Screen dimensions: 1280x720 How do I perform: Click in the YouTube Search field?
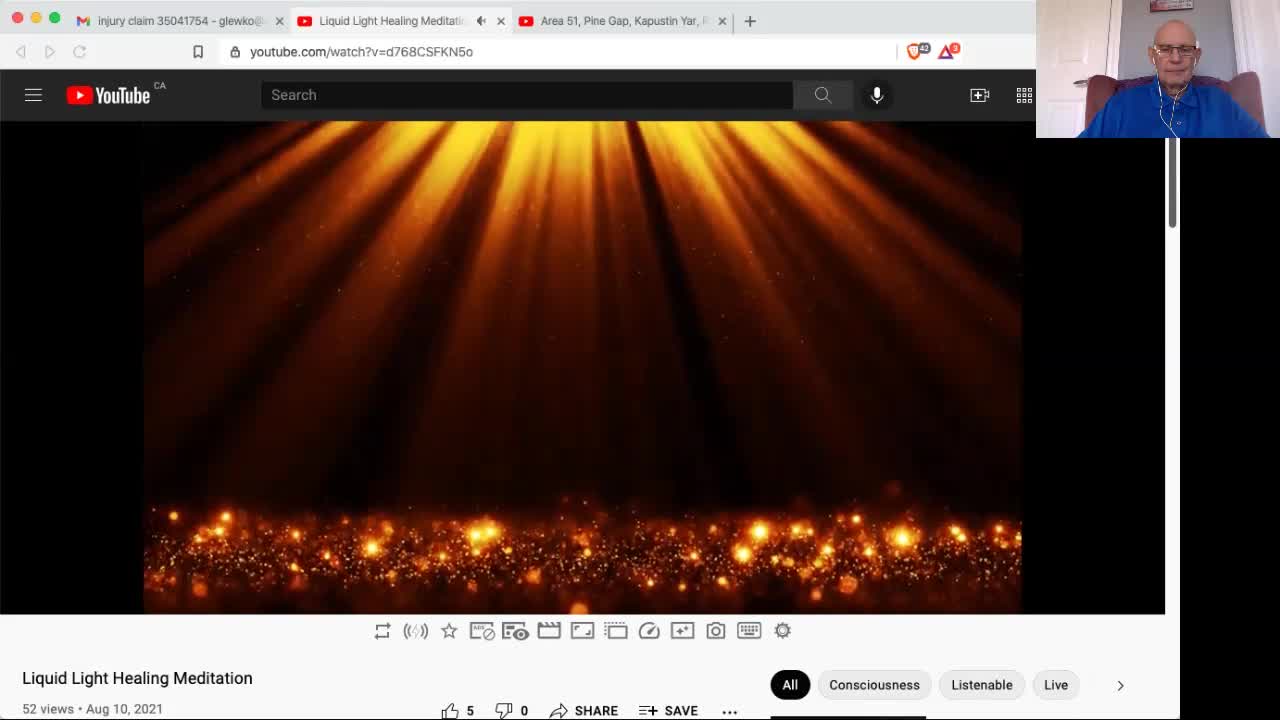tap(527, 95)
